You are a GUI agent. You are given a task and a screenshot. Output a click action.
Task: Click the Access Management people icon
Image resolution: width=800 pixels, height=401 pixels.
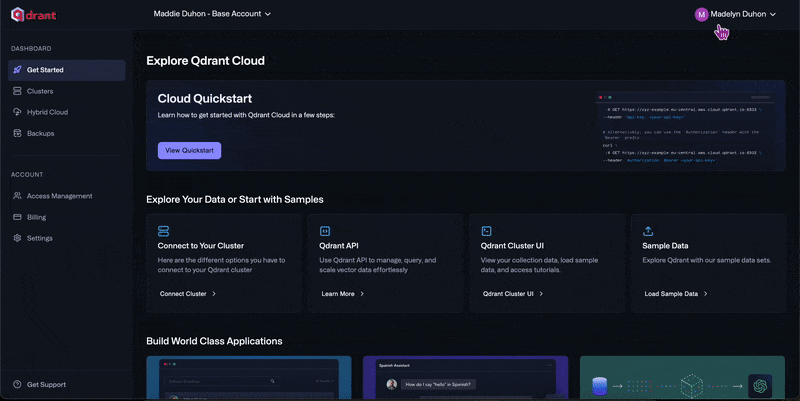pyautogui.click(x=17, y=196)
